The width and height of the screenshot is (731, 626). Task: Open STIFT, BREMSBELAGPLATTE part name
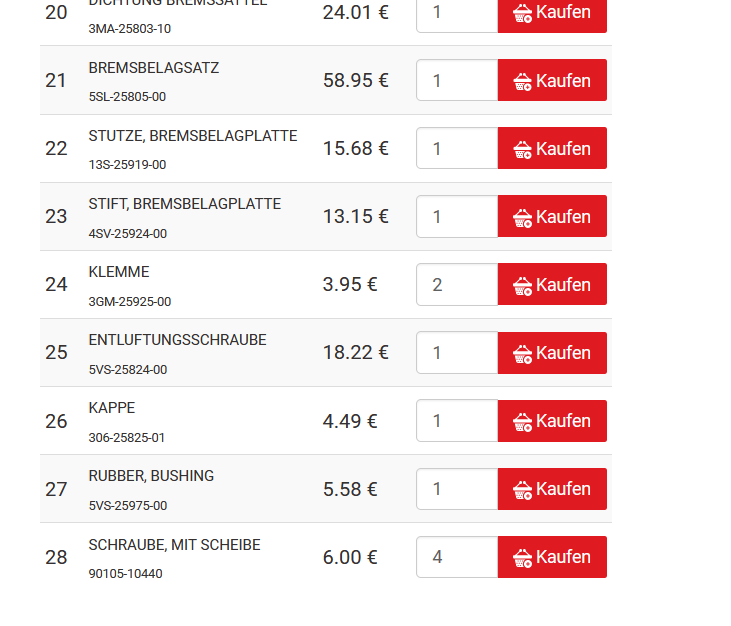tap(184, 204)
